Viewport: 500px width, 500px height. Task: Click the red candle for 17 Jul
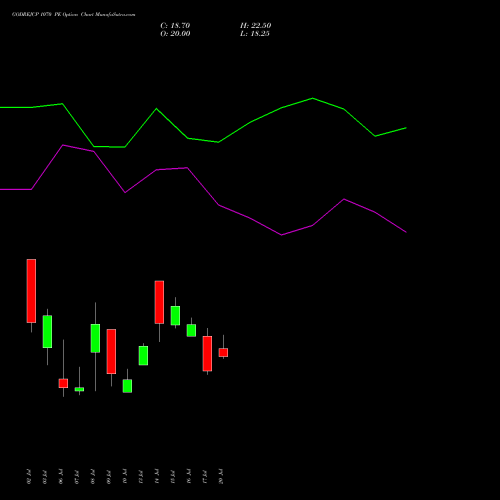[207, 353]
